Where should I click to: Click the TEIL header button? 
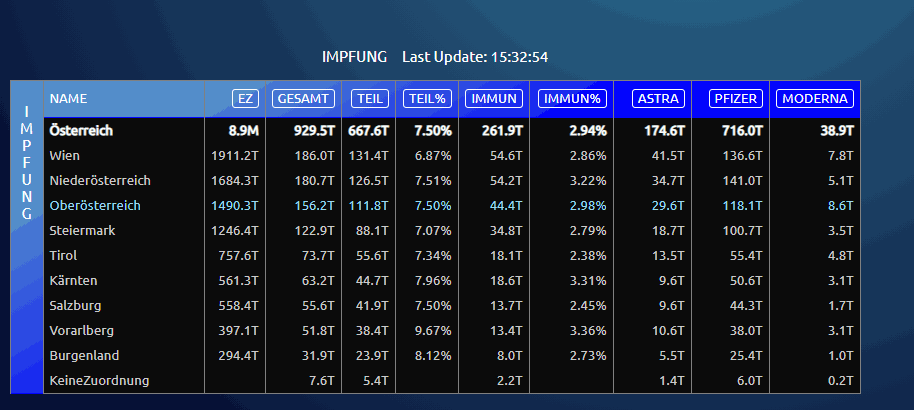point(370,99)
